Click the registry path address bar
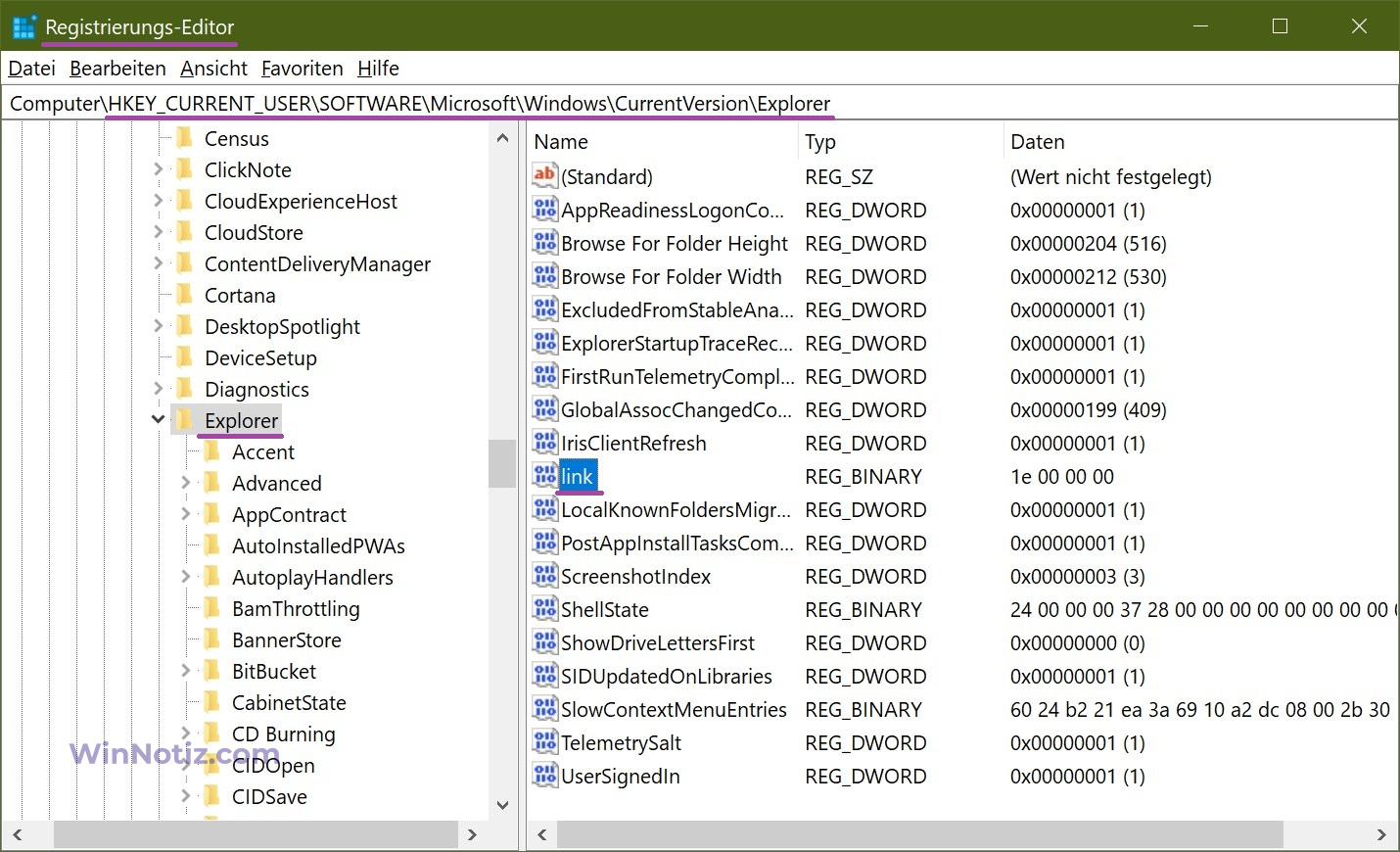Viewport: 1400px width, 852px height. pos(699,103)
